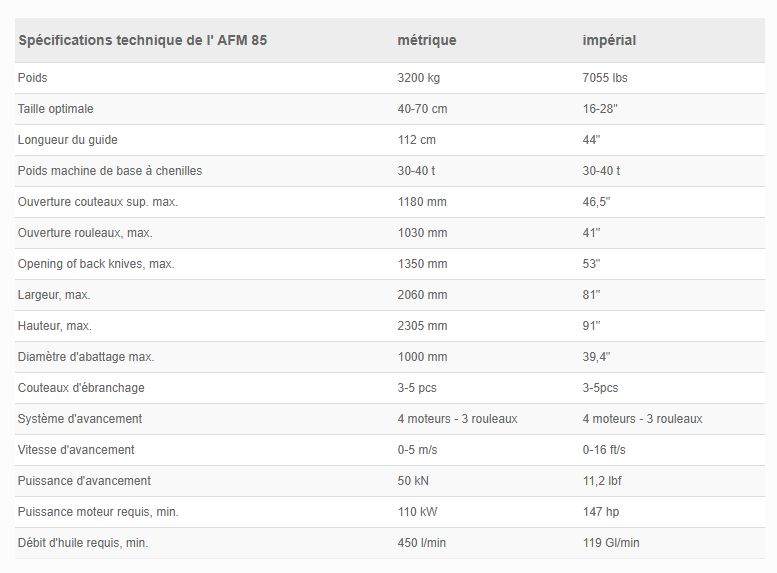
Task: Click the '7055 lbs' imperial value
Action: (x=605, y=78)
